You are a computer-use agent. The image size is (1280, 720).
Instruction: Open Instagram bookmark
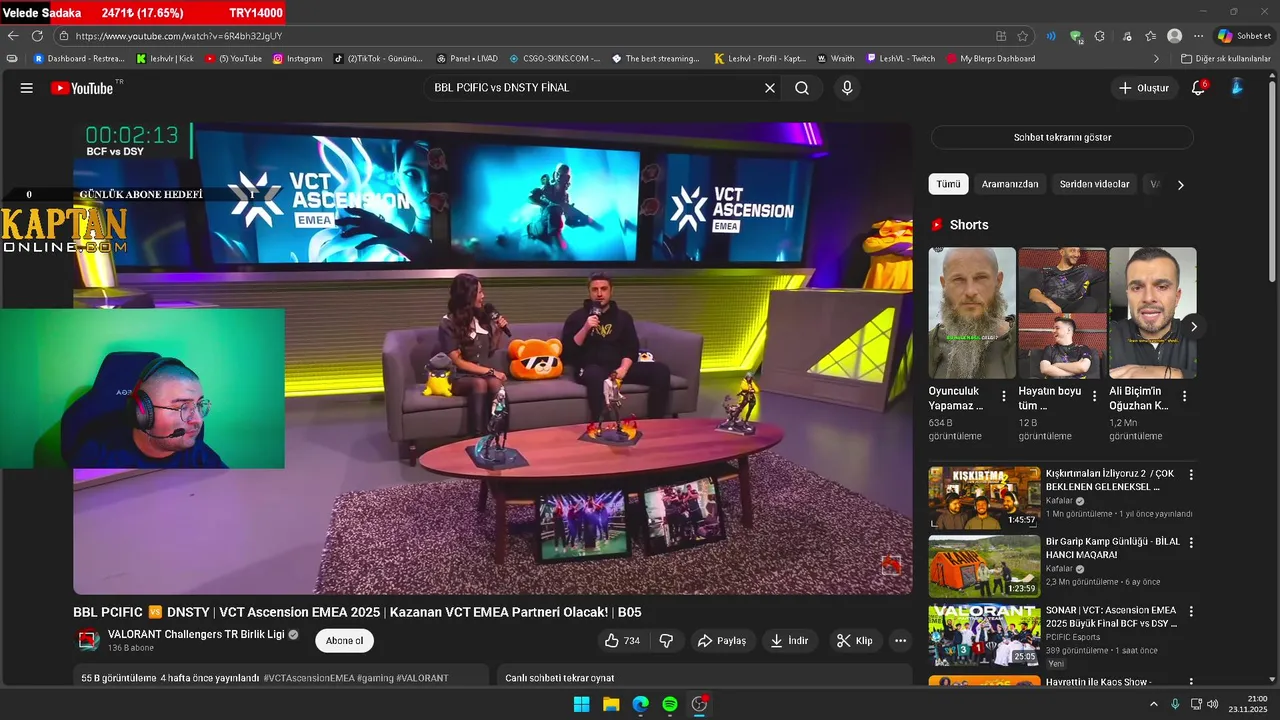tap(298, 59)
